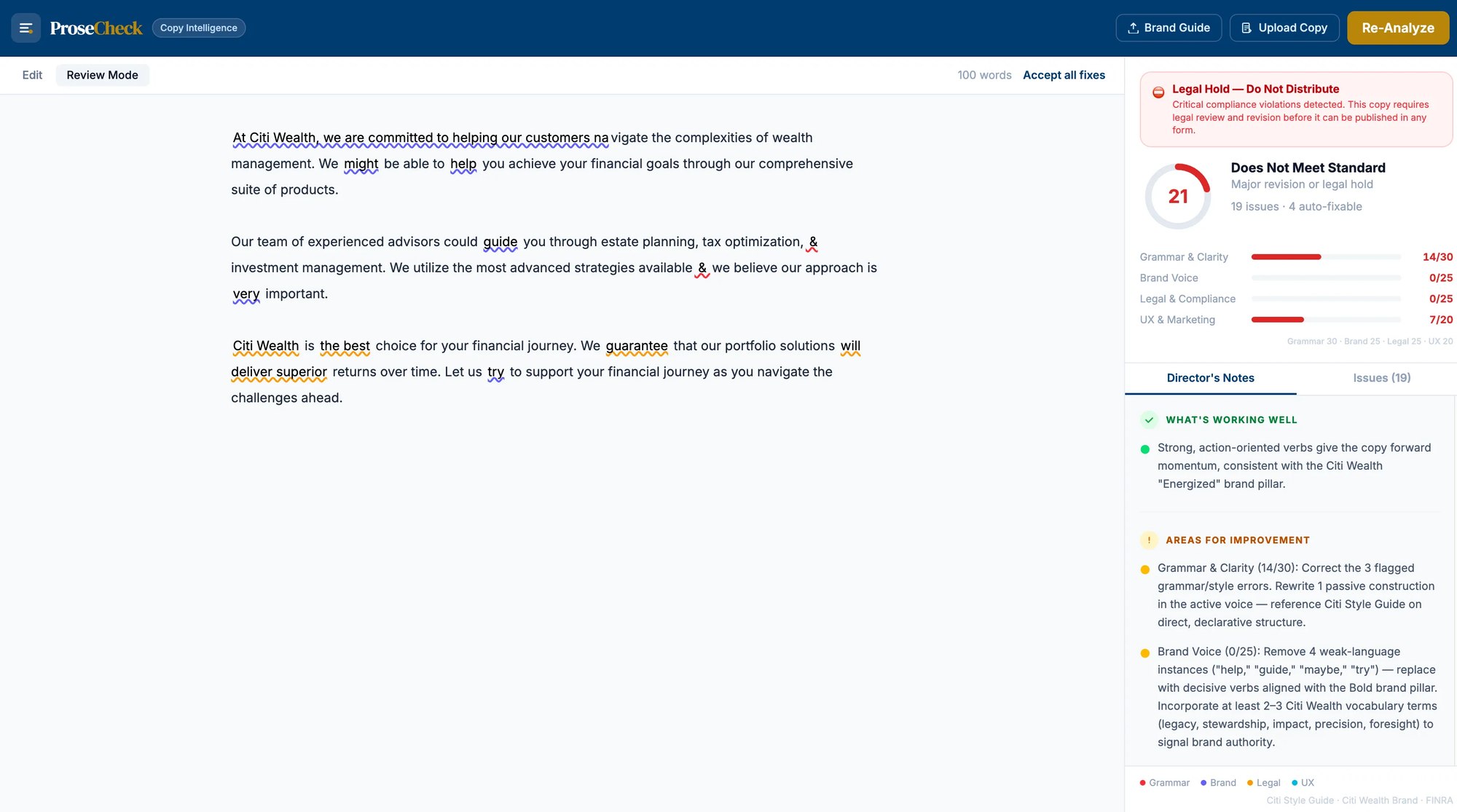Click flagged "Citi Wealth" in third paragraph

click(265, 346)
